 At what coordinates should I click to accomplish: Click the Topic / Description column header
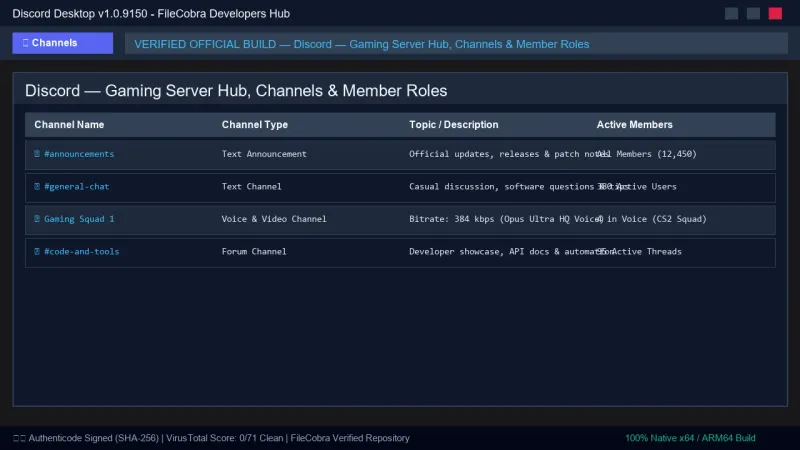click(x=454, y=124)
